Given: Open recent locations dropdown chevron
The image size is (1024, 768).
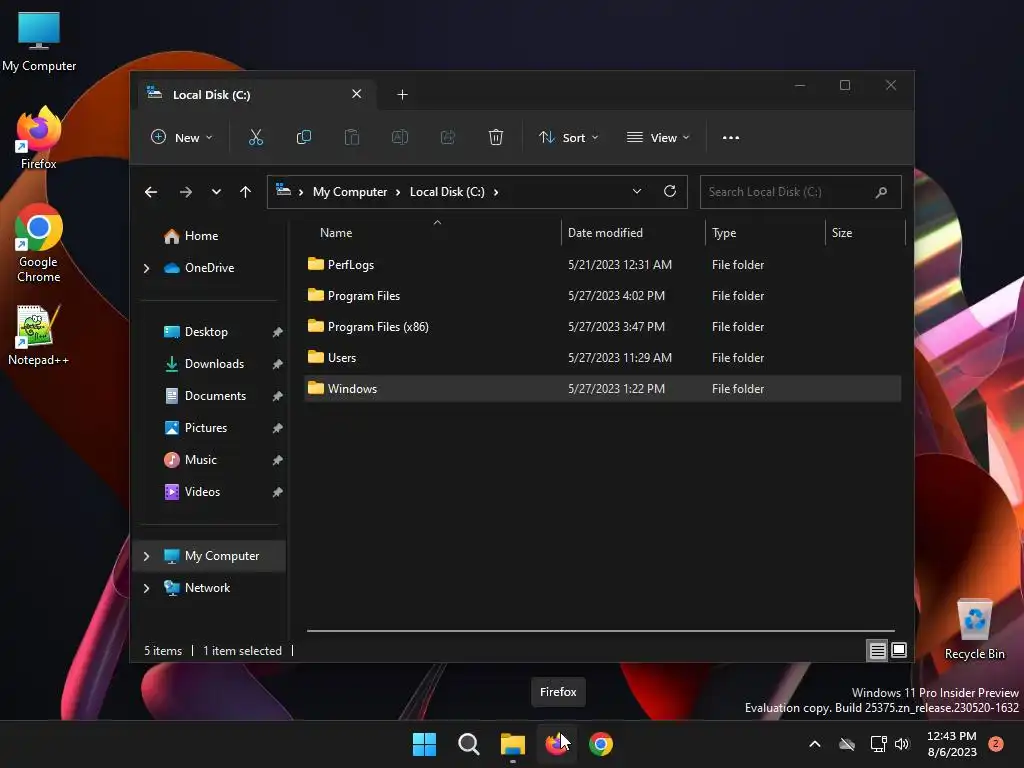Looking at the screenshot, I should point(216,192).
